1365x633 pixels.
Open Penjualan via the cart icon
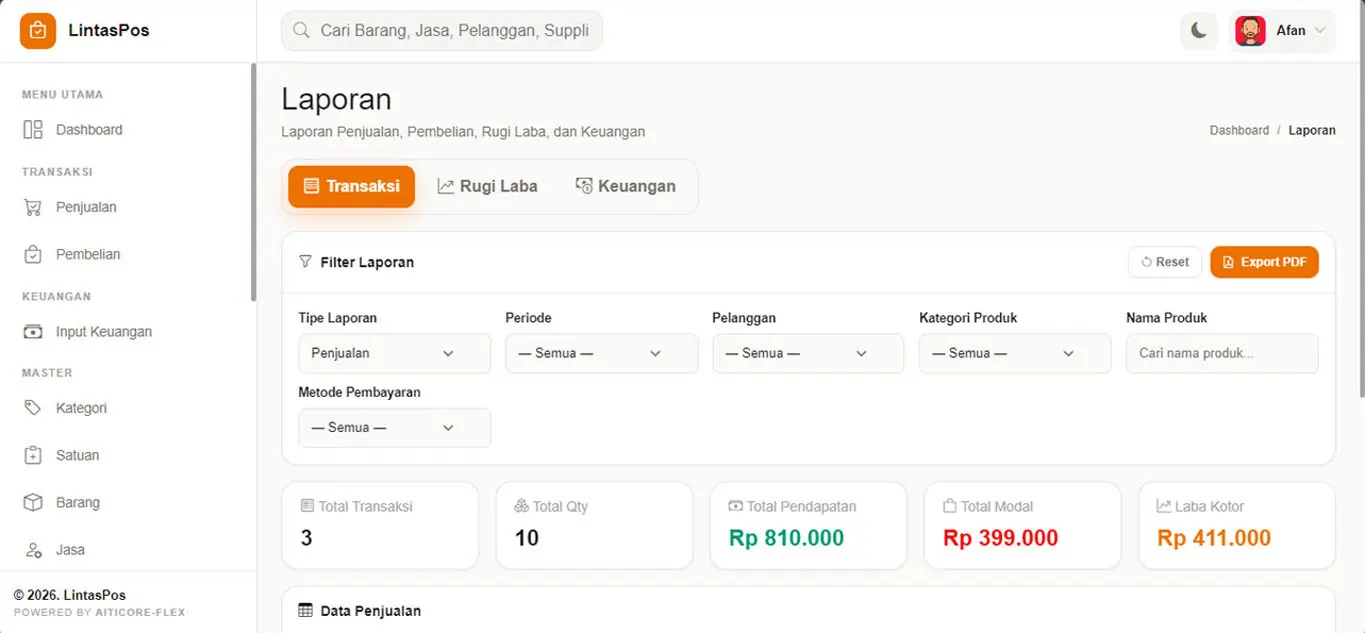[33, 208]
